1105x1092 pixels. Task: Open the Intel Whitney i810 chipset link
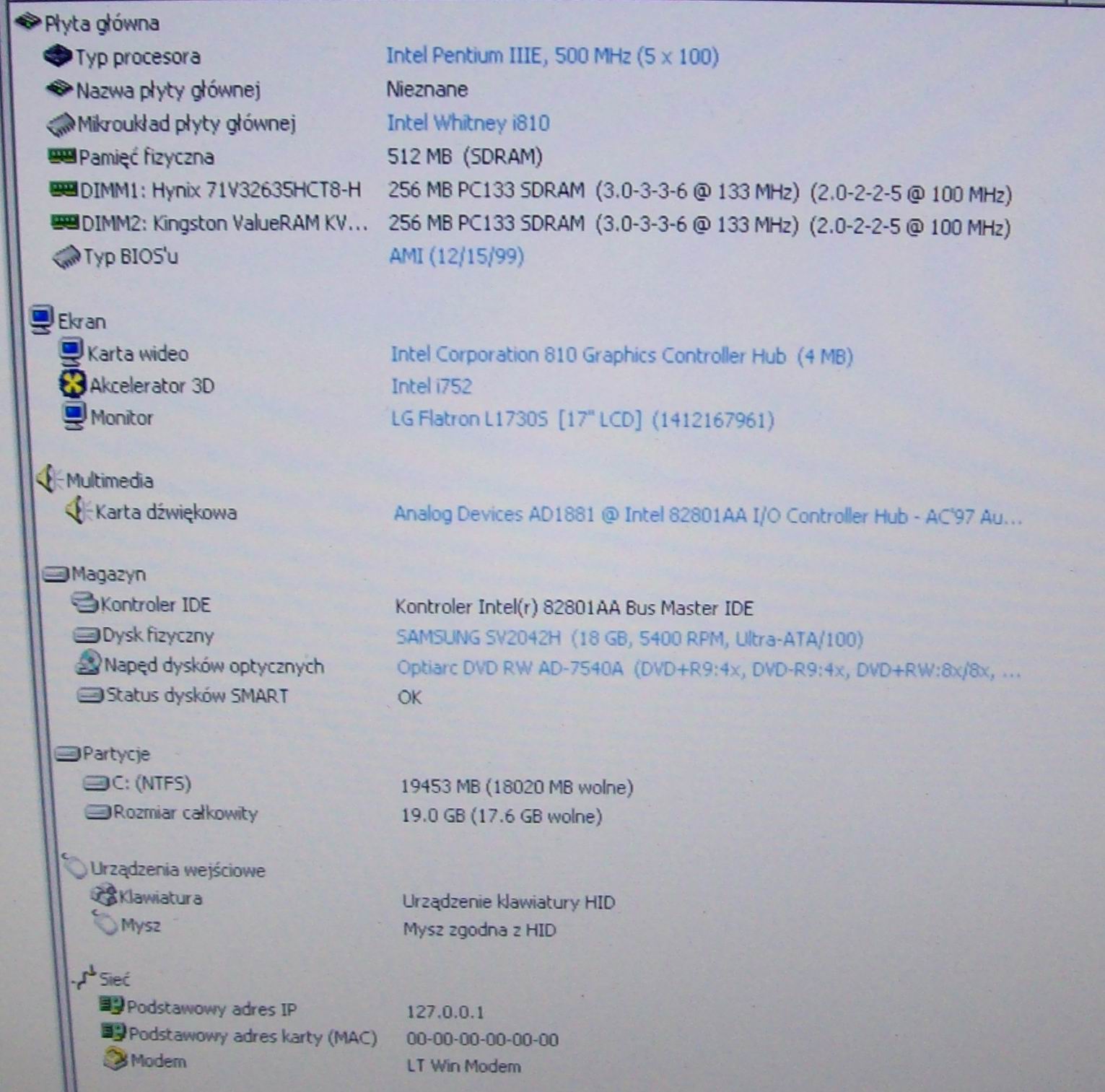(x=468, y=123)
